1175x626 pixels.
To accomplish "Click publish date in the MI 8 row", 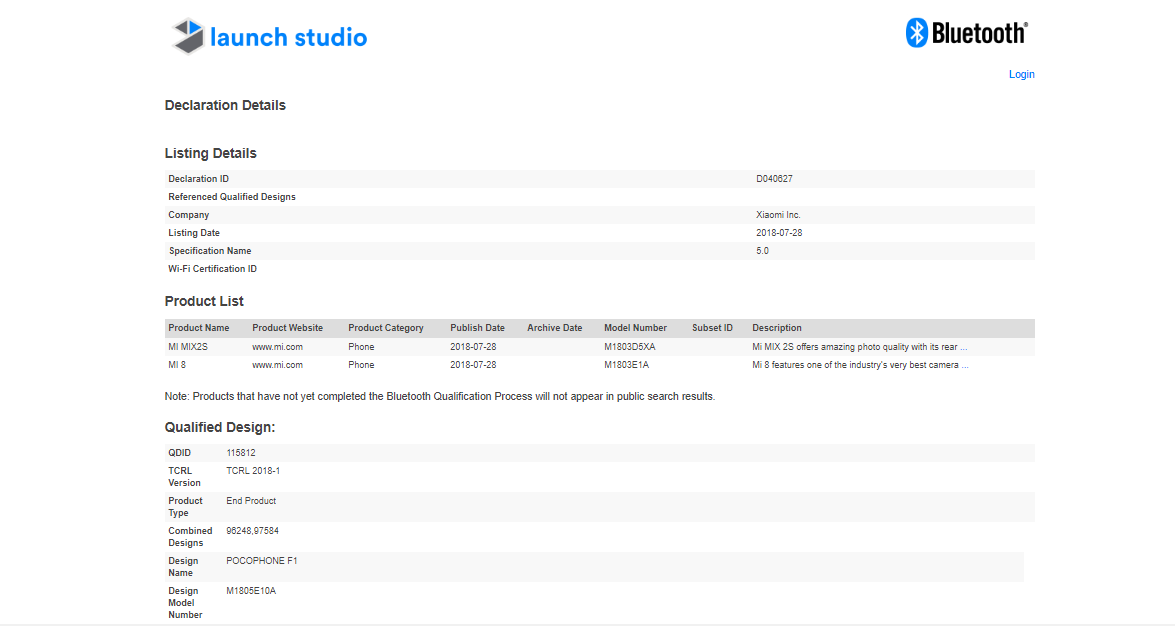I will click(x=473, y=365).
